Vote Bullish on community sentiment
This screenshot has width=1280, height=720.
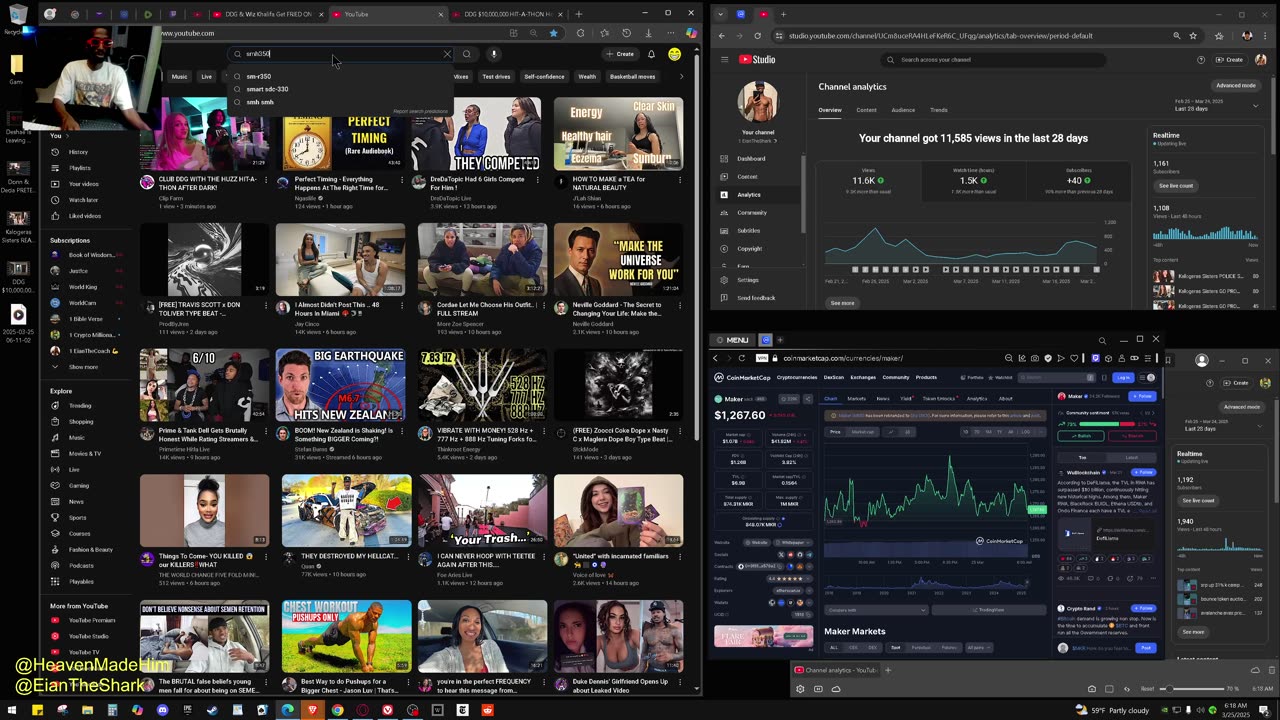pyautogui.click(x=1083, y=436)
